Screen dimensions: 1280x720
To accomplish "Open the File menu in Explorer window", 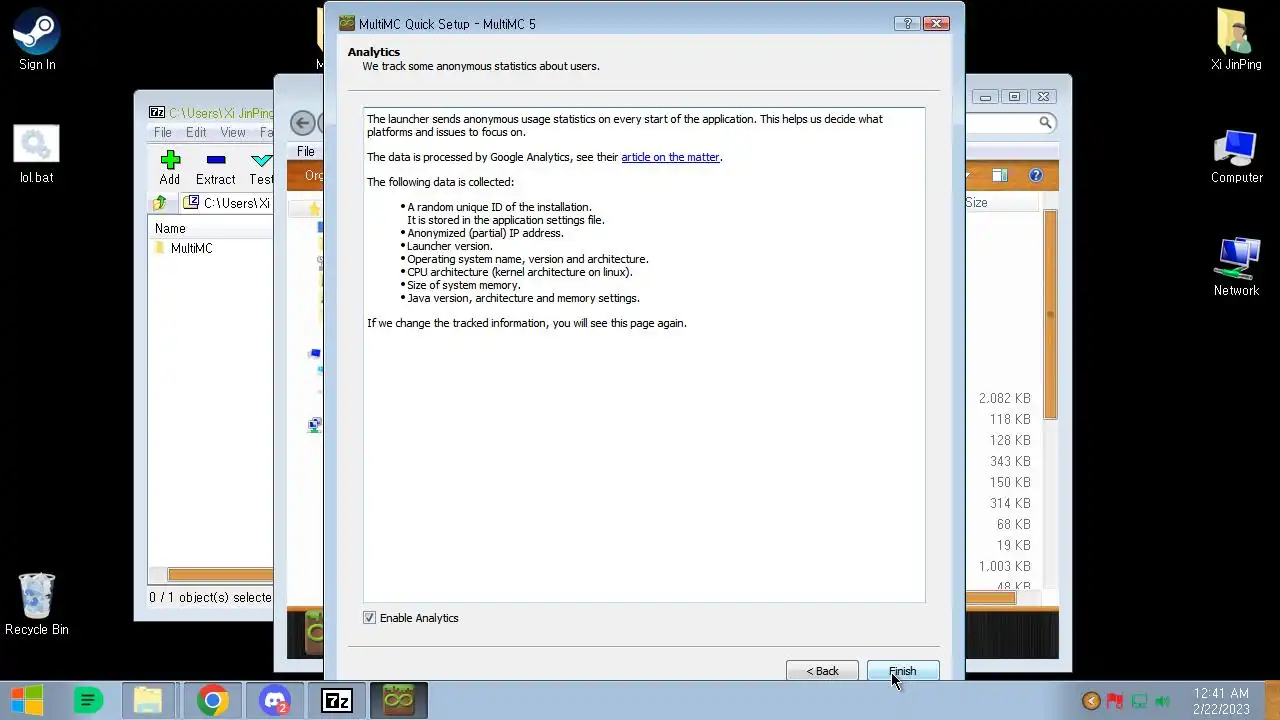I will [305, 152].
